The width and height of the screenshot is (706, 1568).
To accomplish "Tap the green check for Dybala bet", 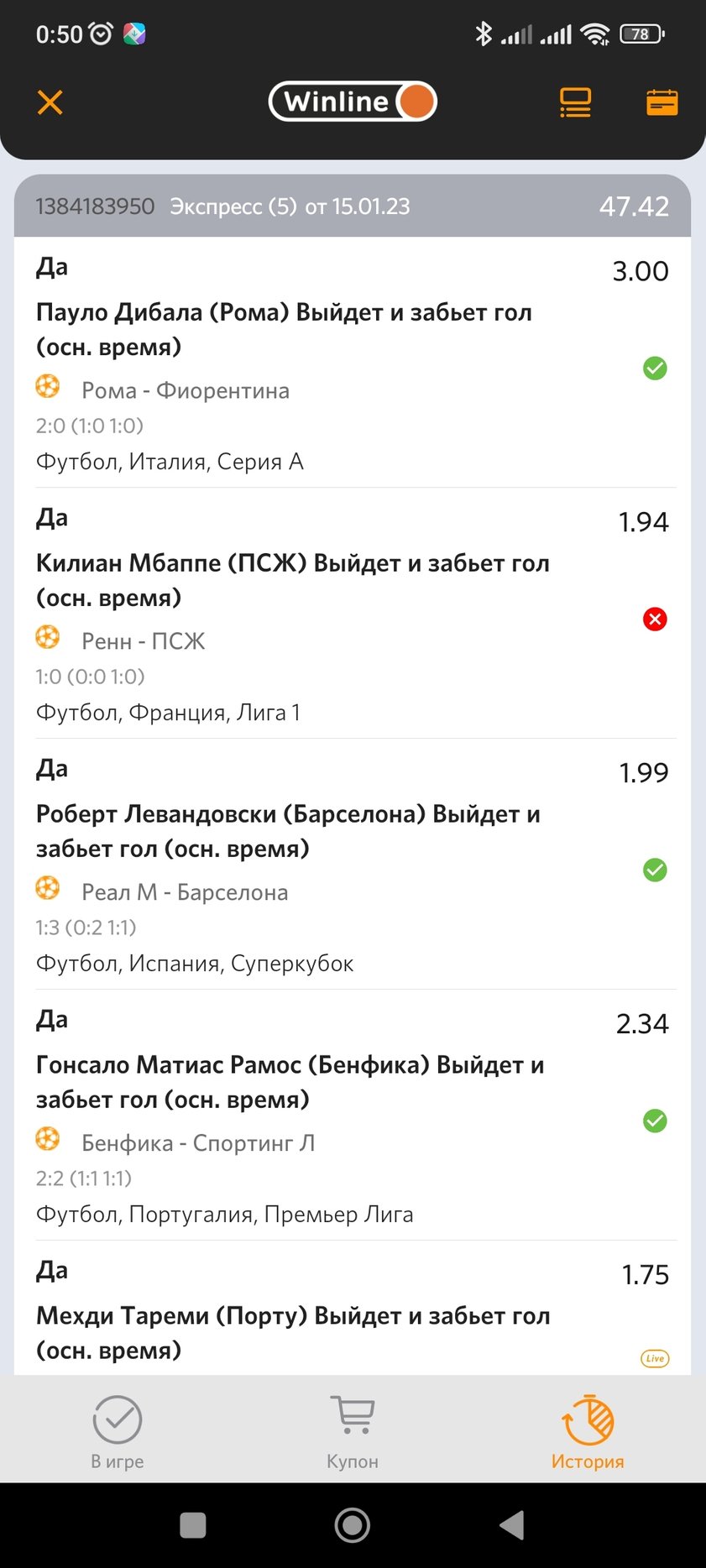I will click(655, 368).
